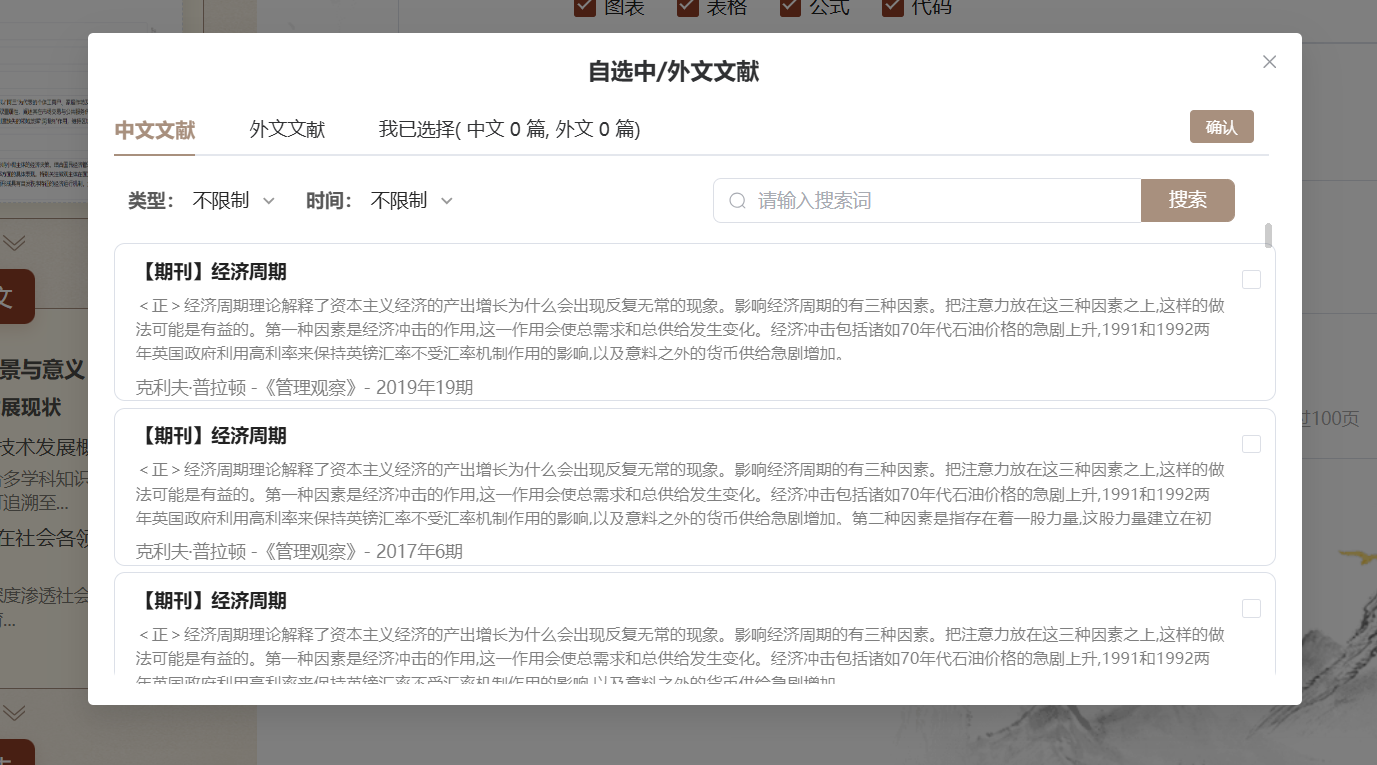The width and height of the screenshot is (1377, 765).
Task: Switch to the 中文文献 tab
Action: tap(155, 130)
